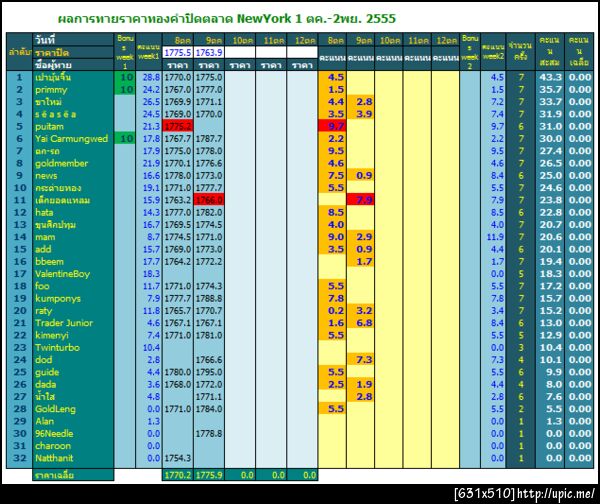Select week1 score 24.2 in primmy's row

coord(151,90)
